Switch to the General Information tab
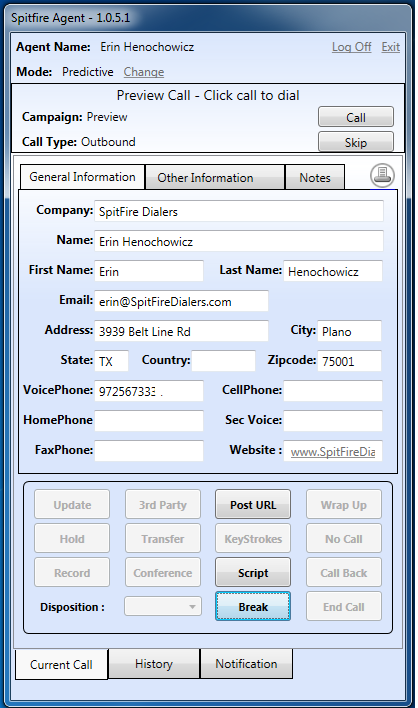This screenshot has width=418, height=708. coord(82,177)
